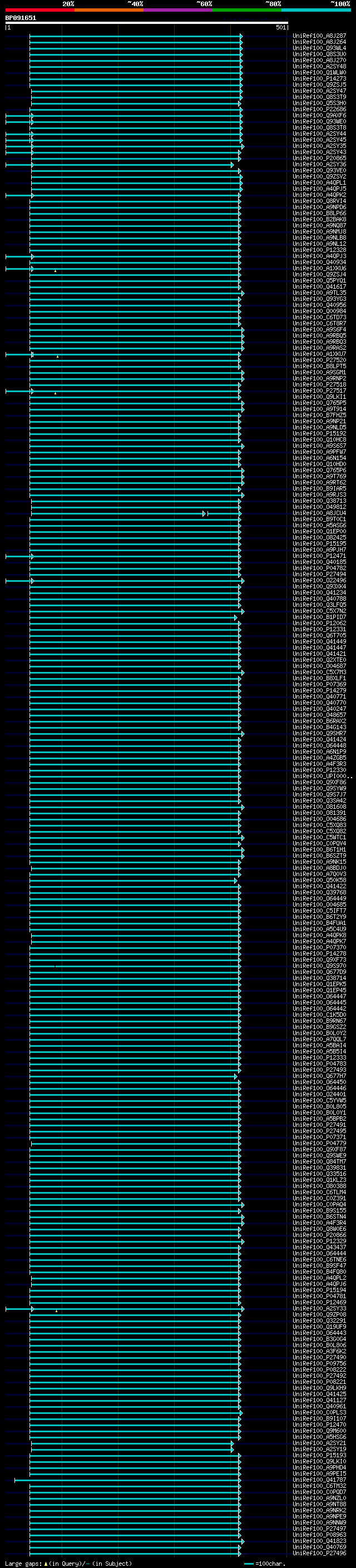
Task: Select hit UniRef100_P22686
Action: click(319, 109)
